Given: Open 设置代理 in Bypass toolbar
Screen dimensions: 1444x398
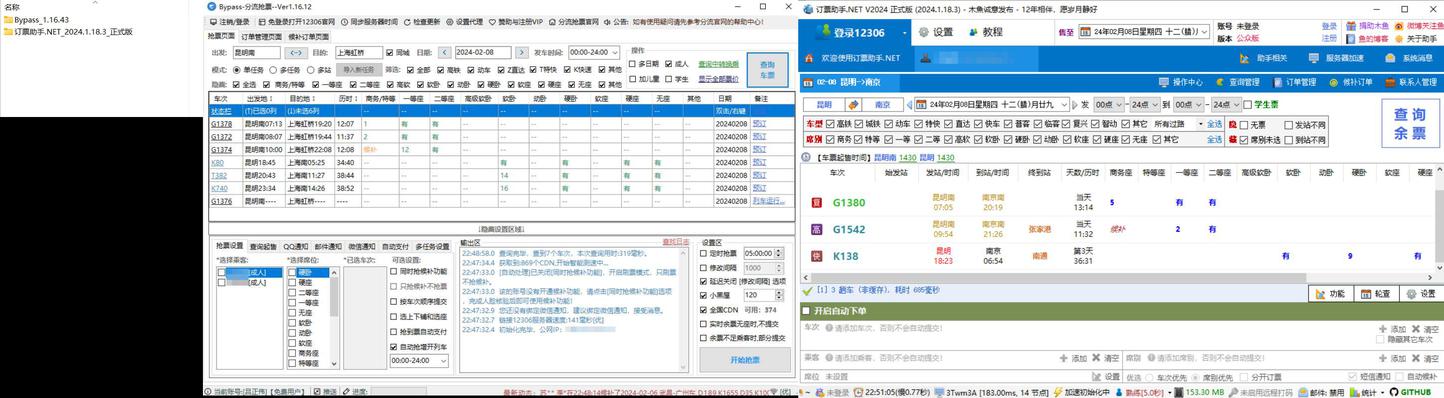Looking at the screenshot, I should pyautogui.click(x=464, y=21).
